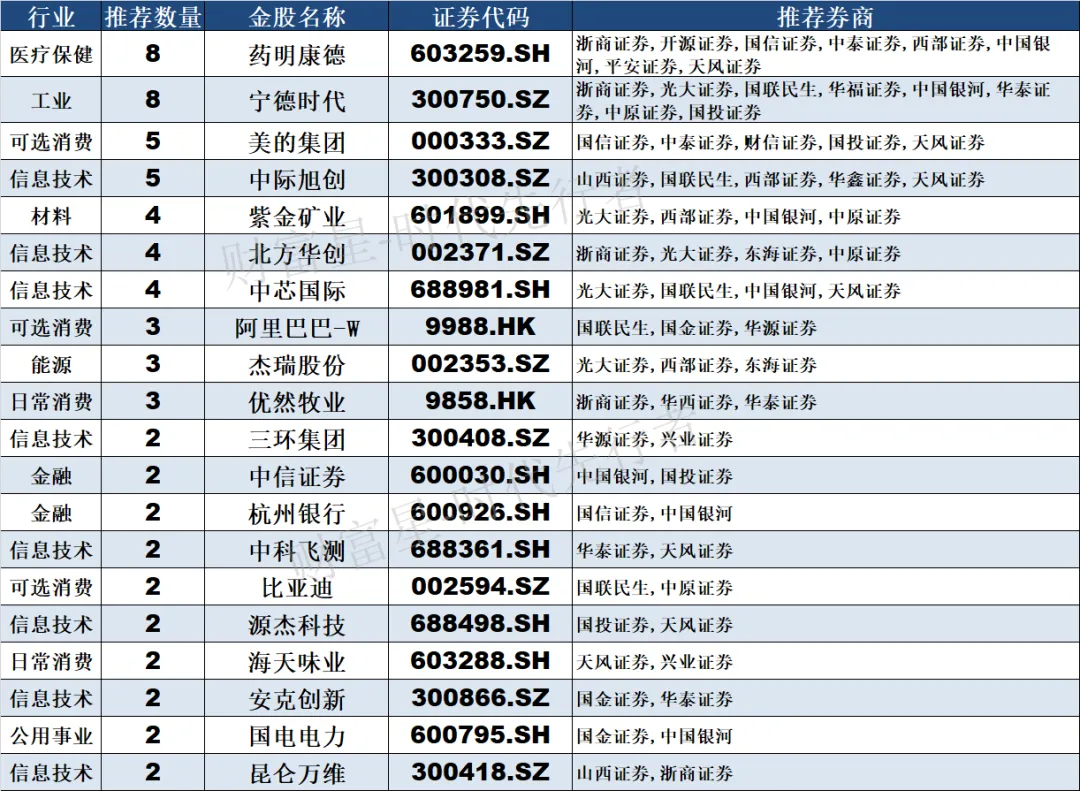Select the 三环集团 cell
1080x791 pixels.
pos(296,440)
